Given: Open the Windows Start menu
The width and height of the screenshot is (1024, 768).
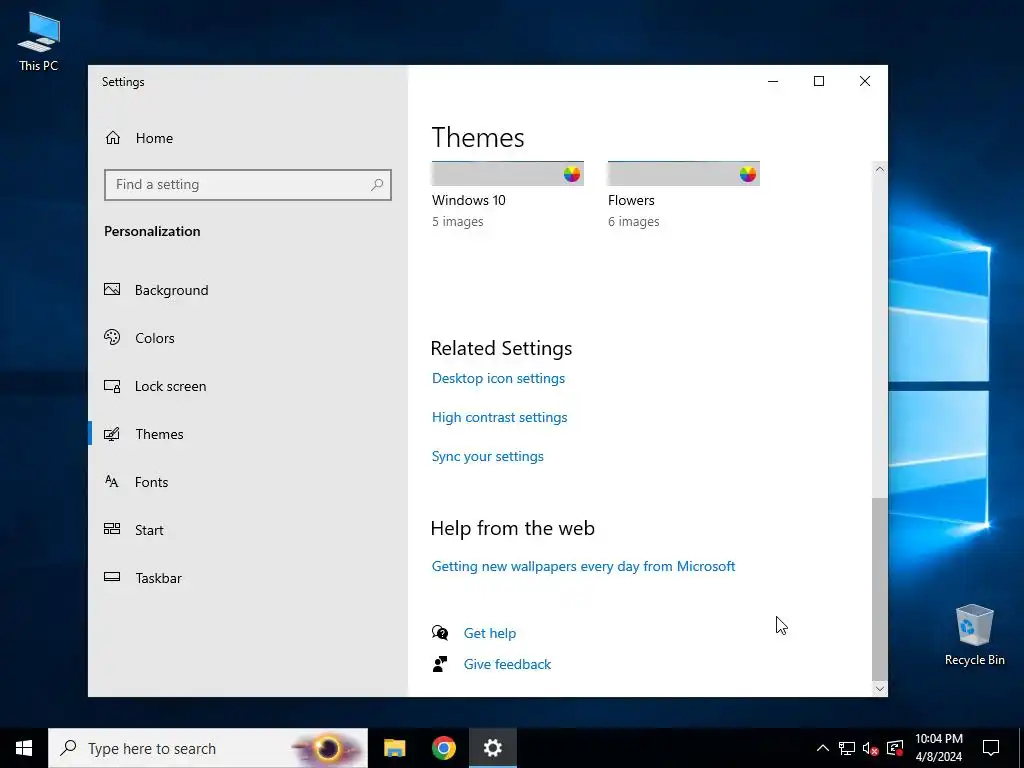Looking at the screenshot, I should click(24, 748).
